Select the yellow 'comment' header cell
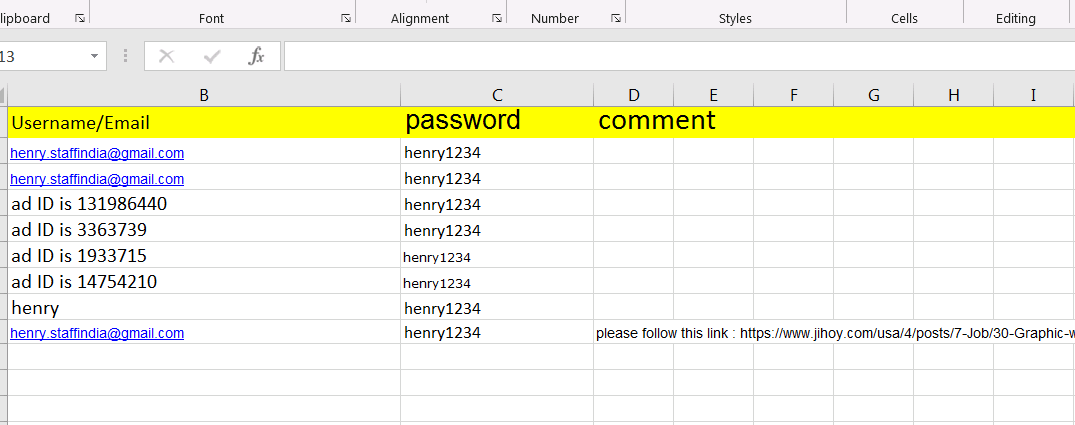Image resolution: width=1075 pixels, height=425 pixels. (633, 122)
